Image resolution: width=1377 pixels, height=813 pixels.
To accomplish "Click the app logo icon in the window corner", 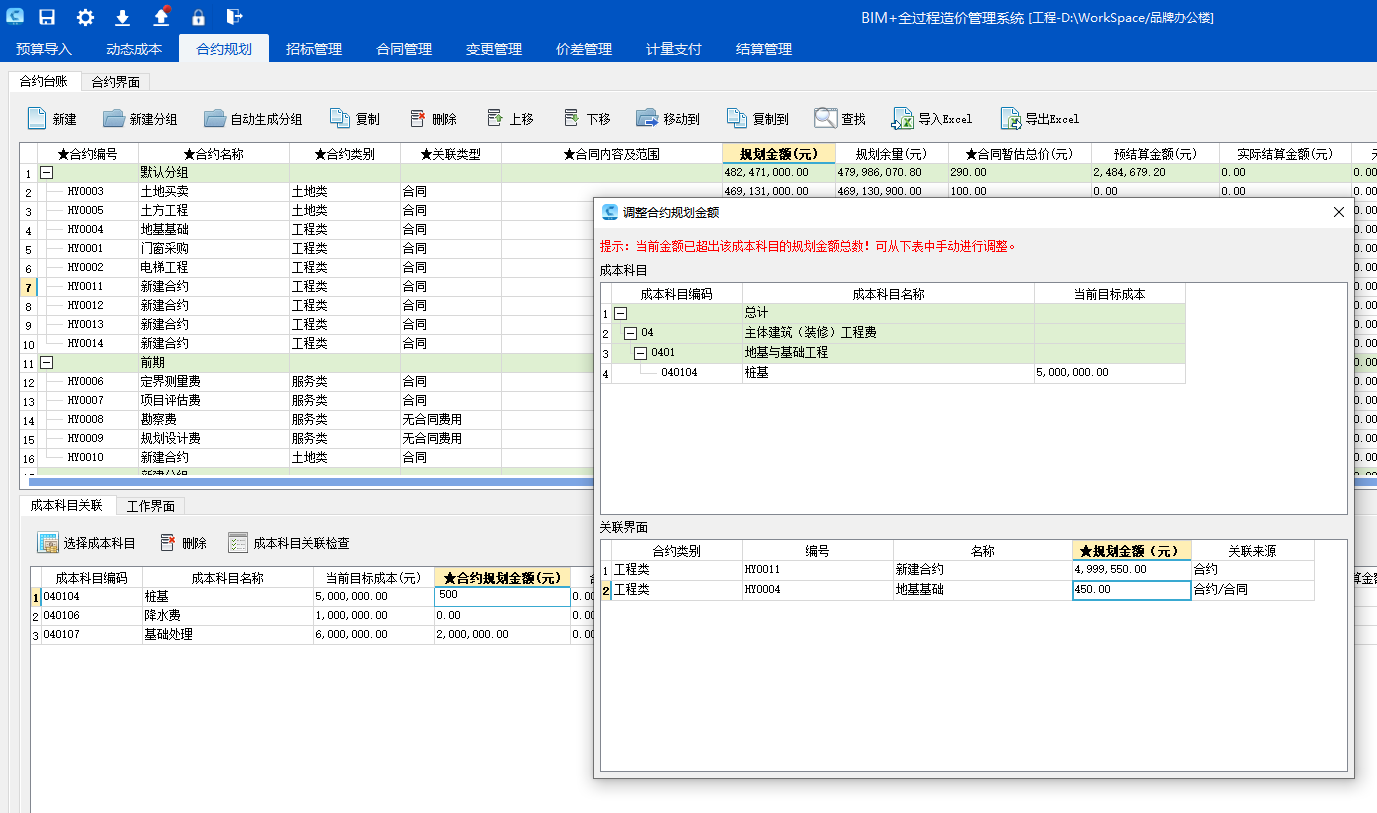I will pyautogui.click(x=14, y=17).
